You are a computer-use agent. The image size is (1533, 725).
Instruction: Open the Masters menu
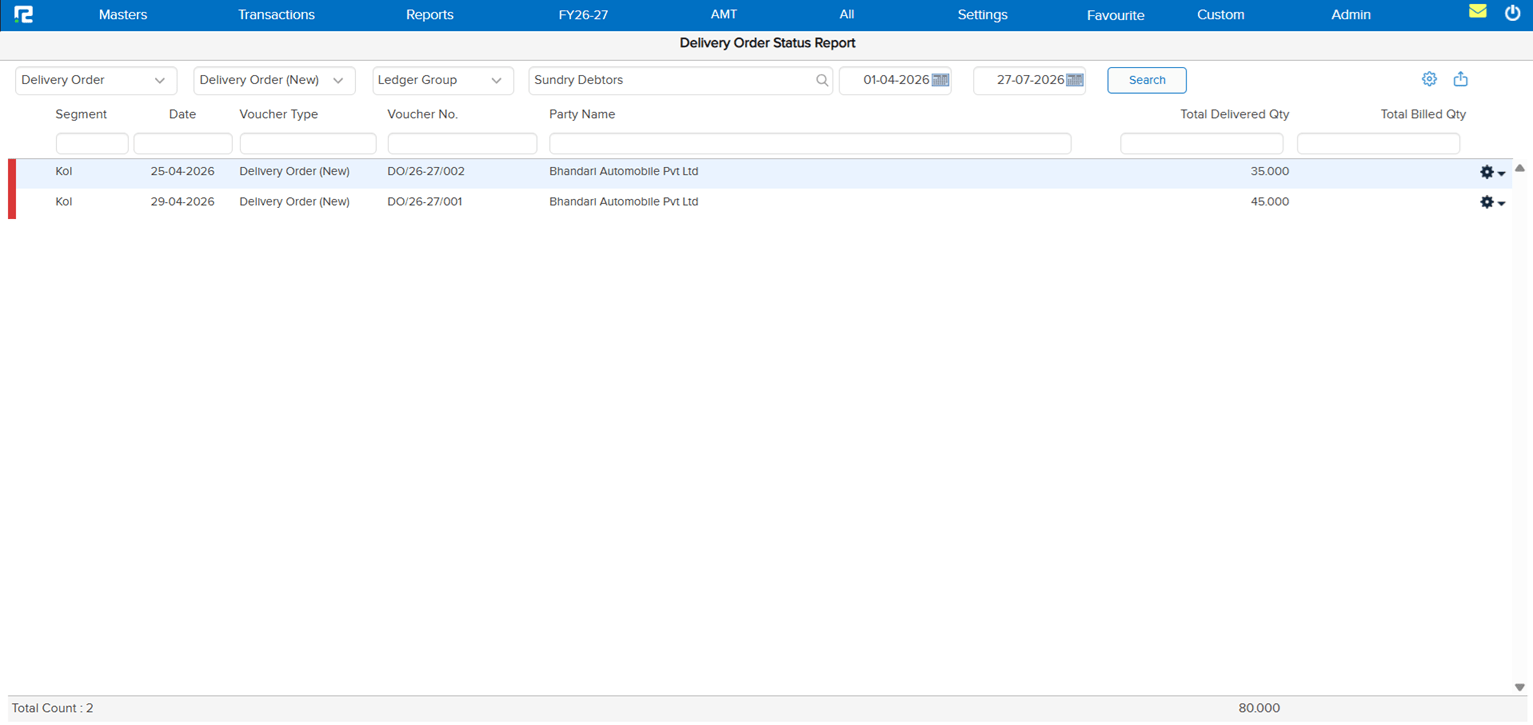click(x=123, y=15)
